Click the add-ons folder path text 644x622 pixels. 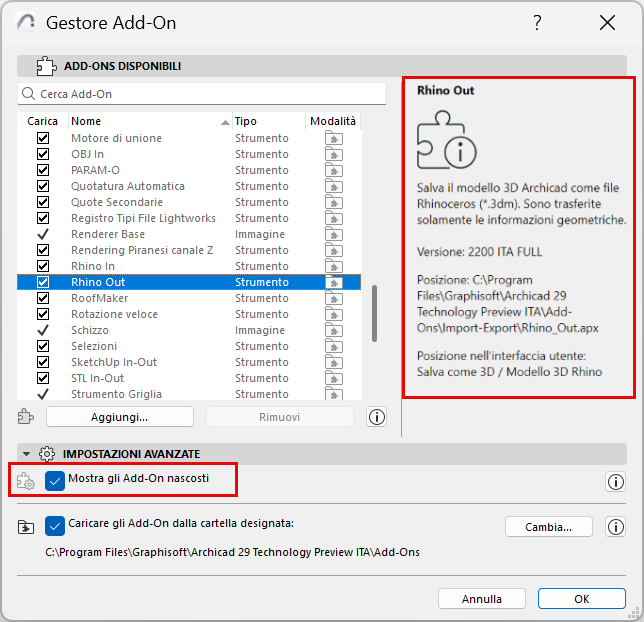coord(232,552)
